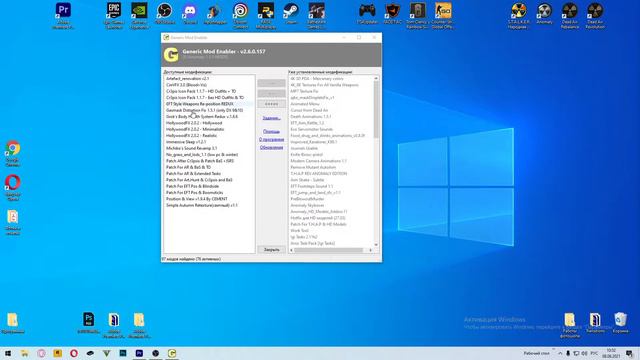Open the notification center icon
Screen dimensions: 640x360
point(629,353)
